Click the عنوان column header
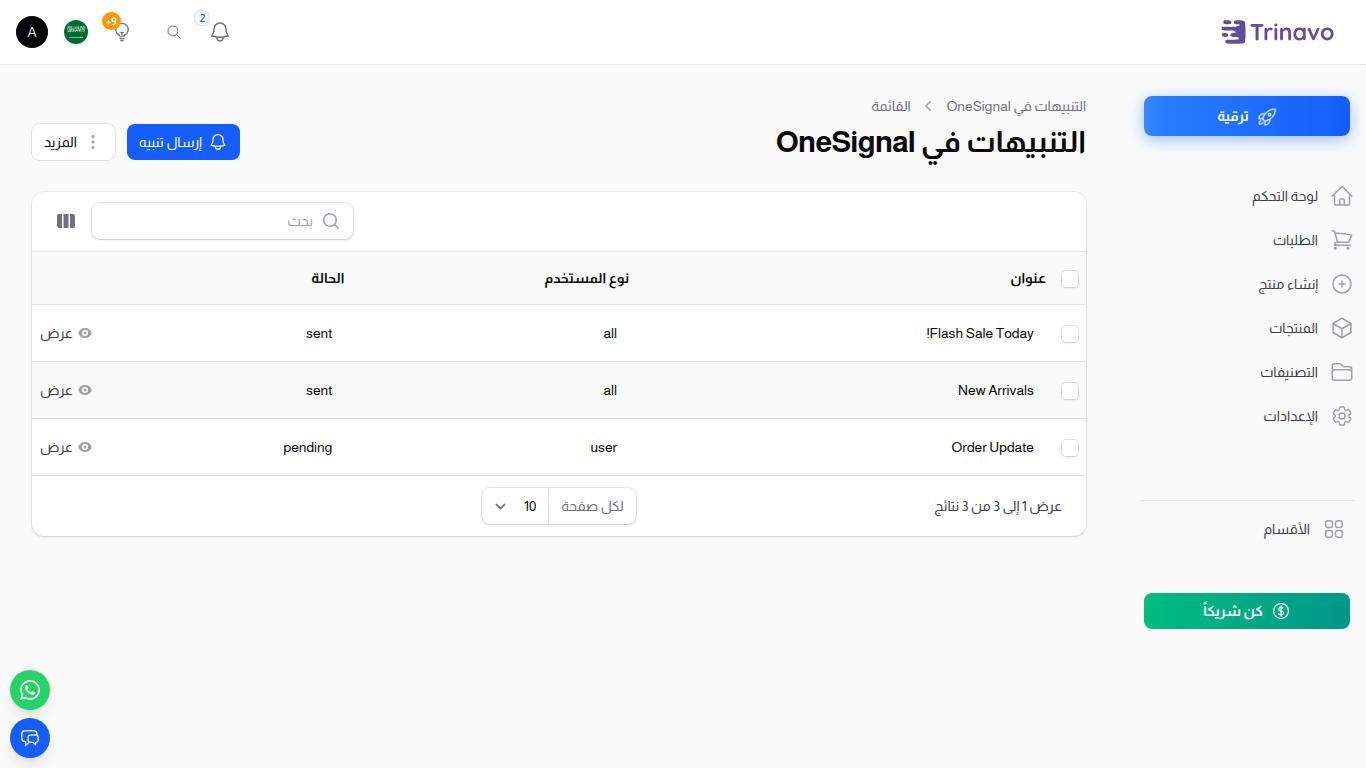Viewport: 1366px width, 768px height. coord(1028,279)
